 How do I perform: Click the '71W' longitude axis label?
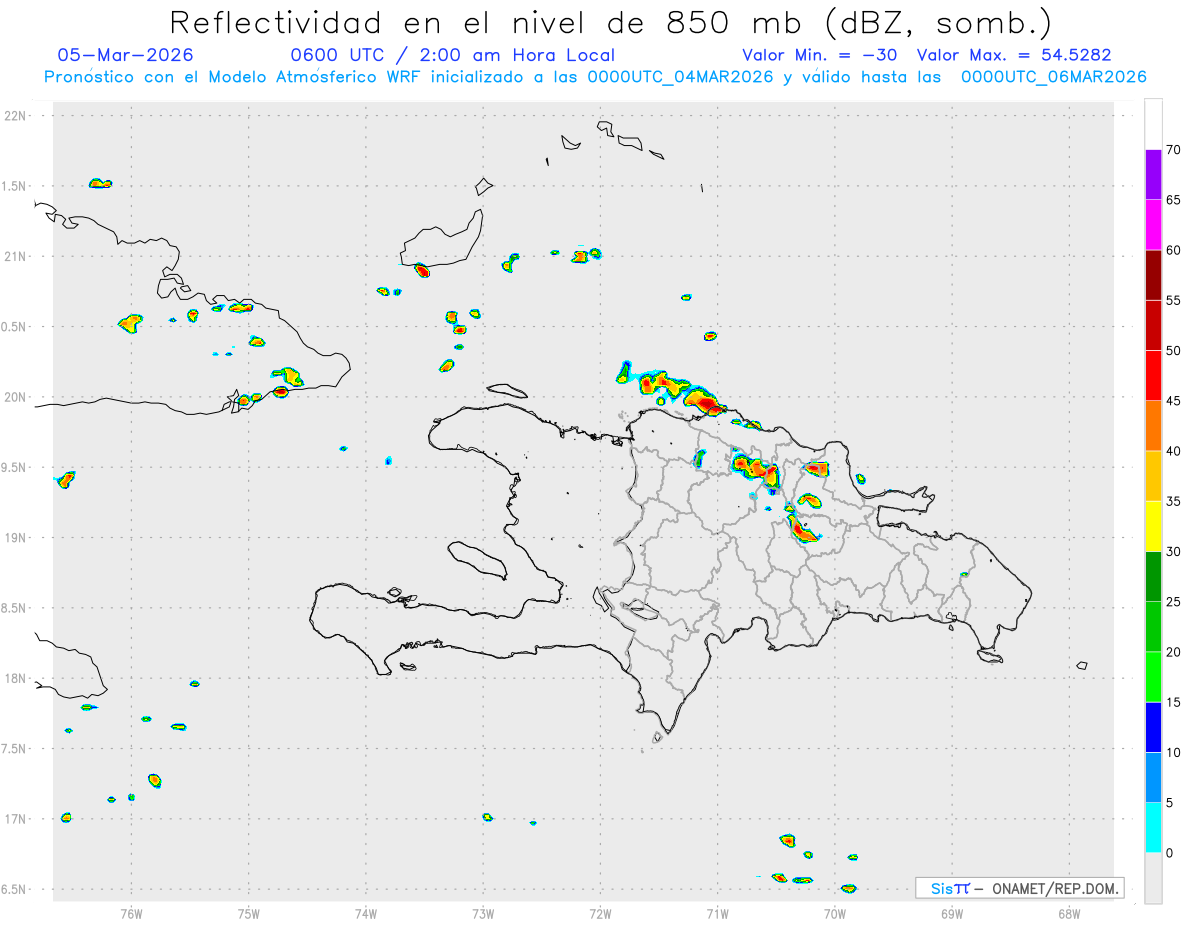[717, 913]
